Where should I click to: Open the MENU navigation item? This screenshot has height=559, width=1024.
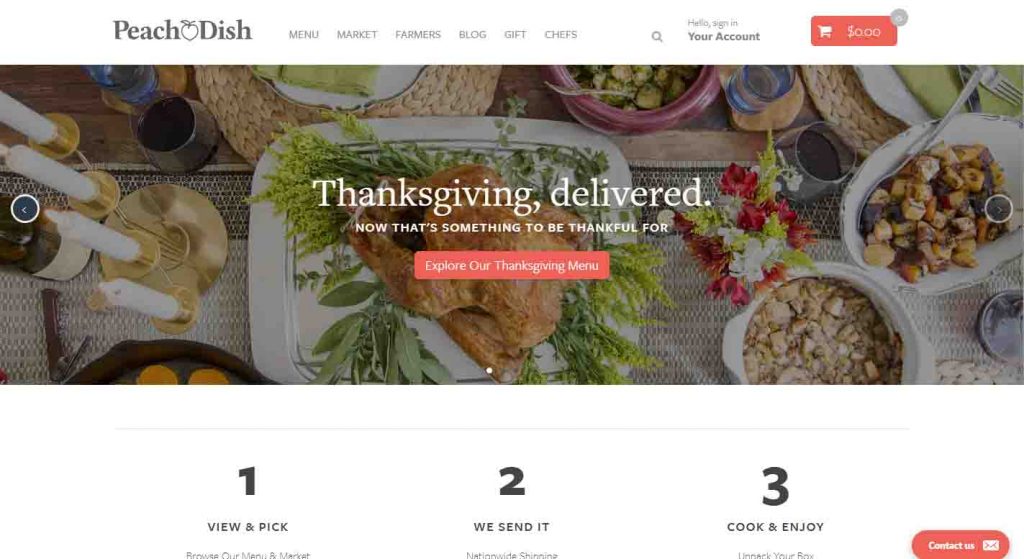point(304,35)
